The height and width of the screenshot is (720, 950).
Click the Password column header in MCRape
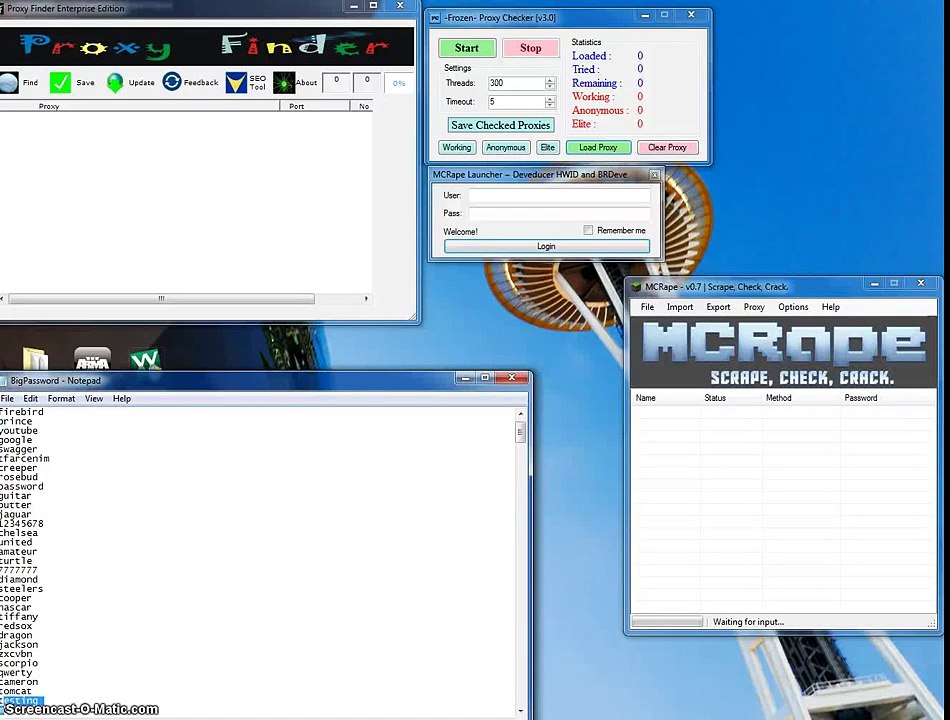[x=888, y=398]
